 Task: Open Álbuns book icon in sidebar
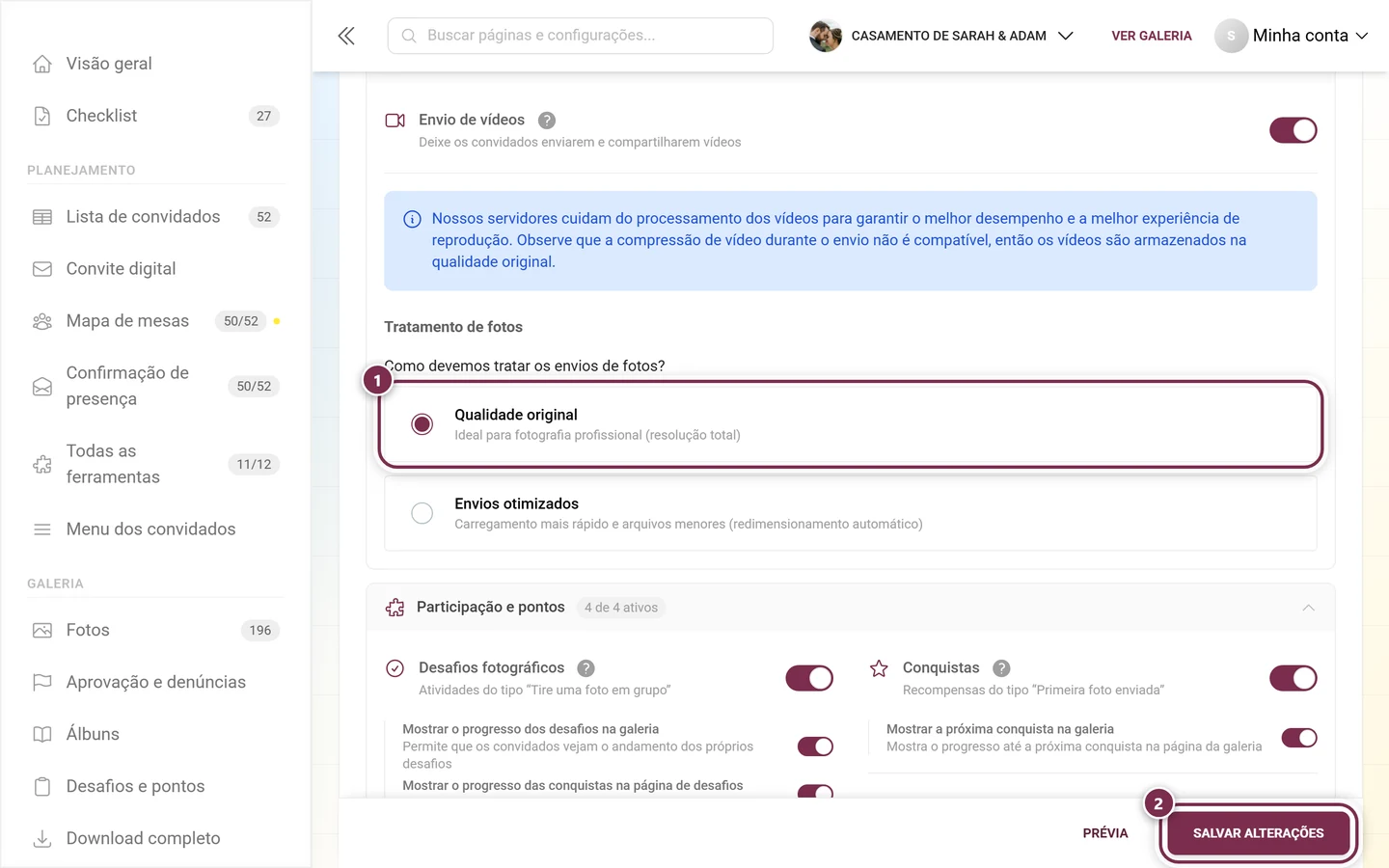42,734
